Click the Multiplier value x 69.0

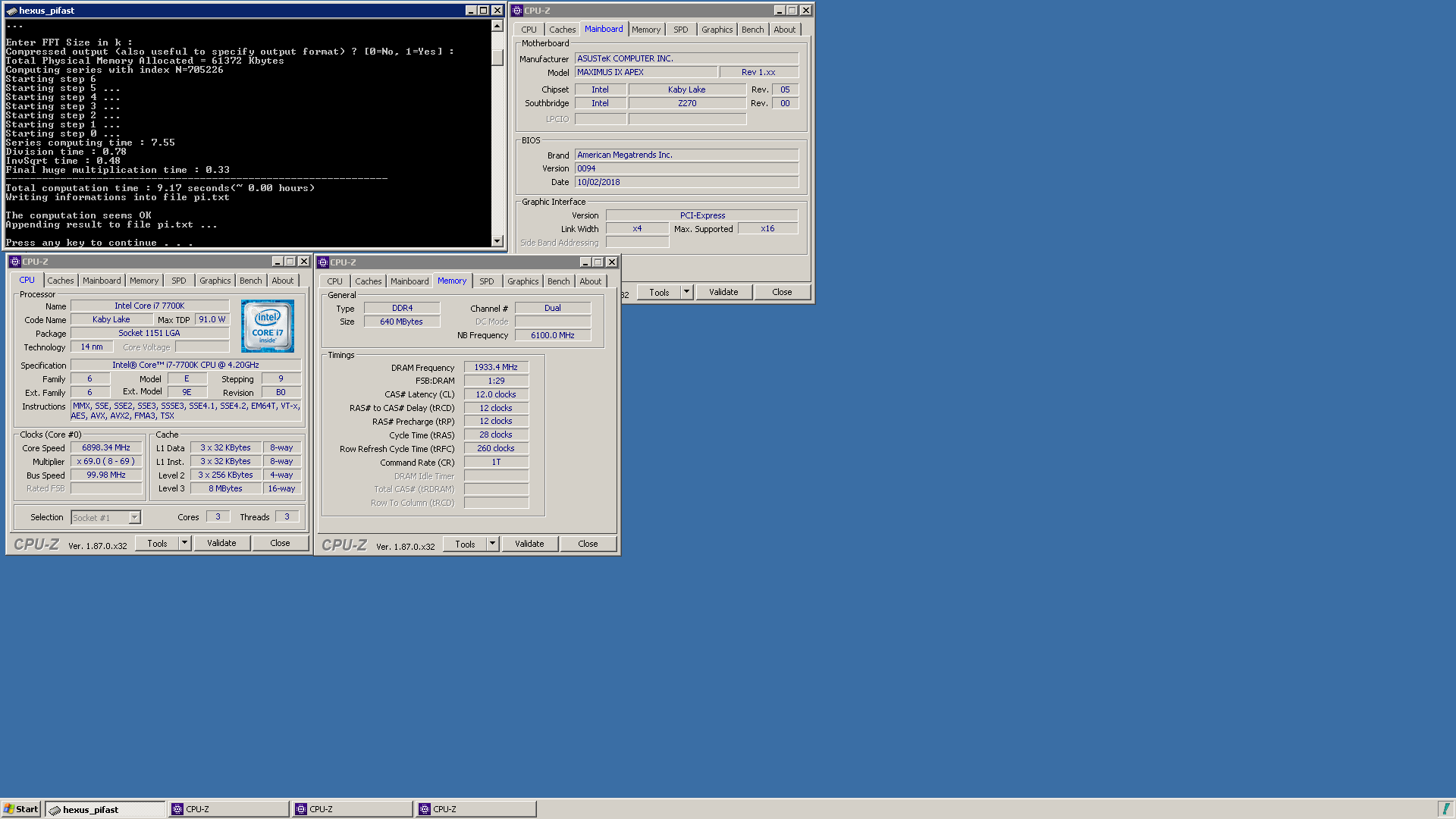click(106, 461)
